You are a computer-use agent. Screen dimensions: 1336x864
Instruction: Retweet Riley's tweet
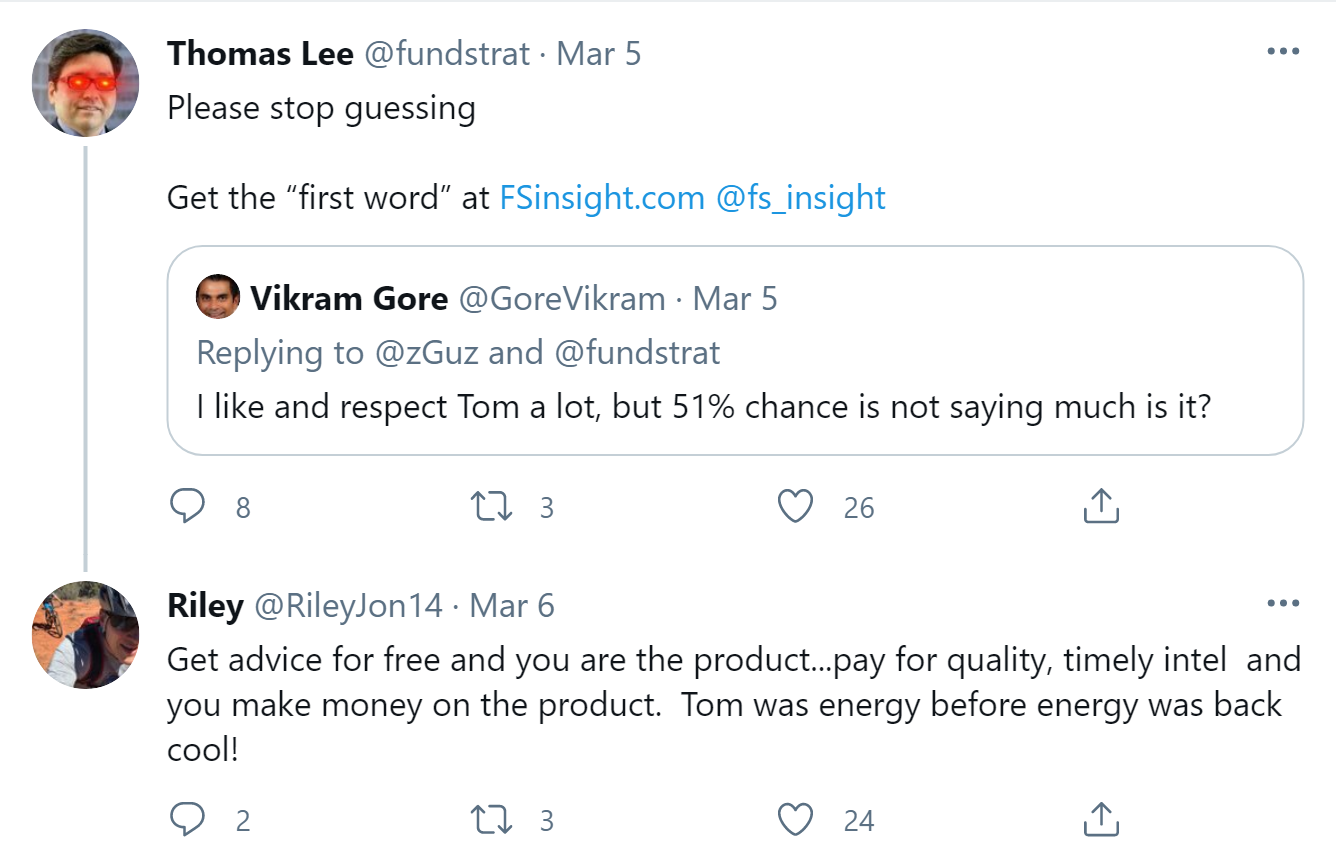click(492, 820)
